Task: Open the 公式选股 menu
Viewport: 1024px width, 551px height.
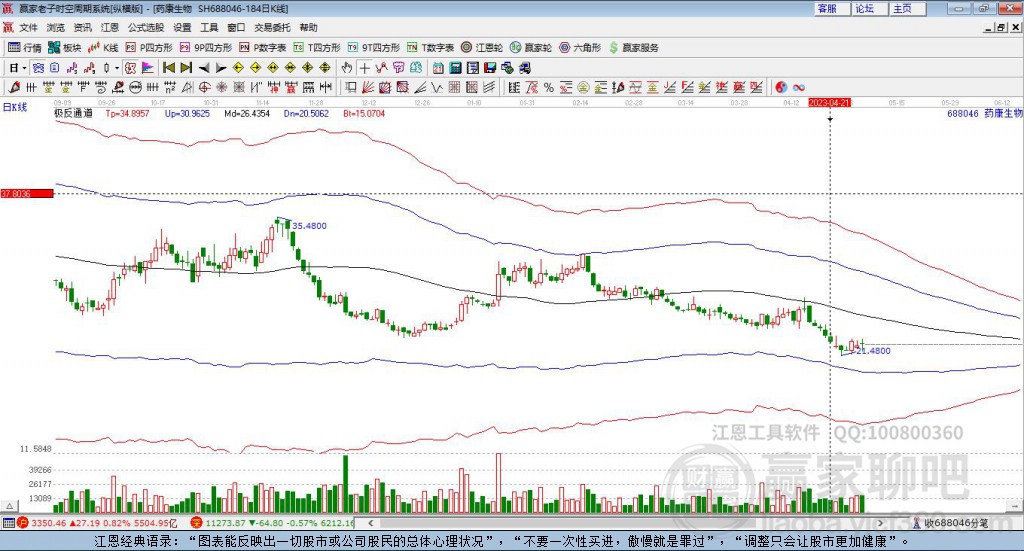Action: pyautogui.click(x=146, y=27)
